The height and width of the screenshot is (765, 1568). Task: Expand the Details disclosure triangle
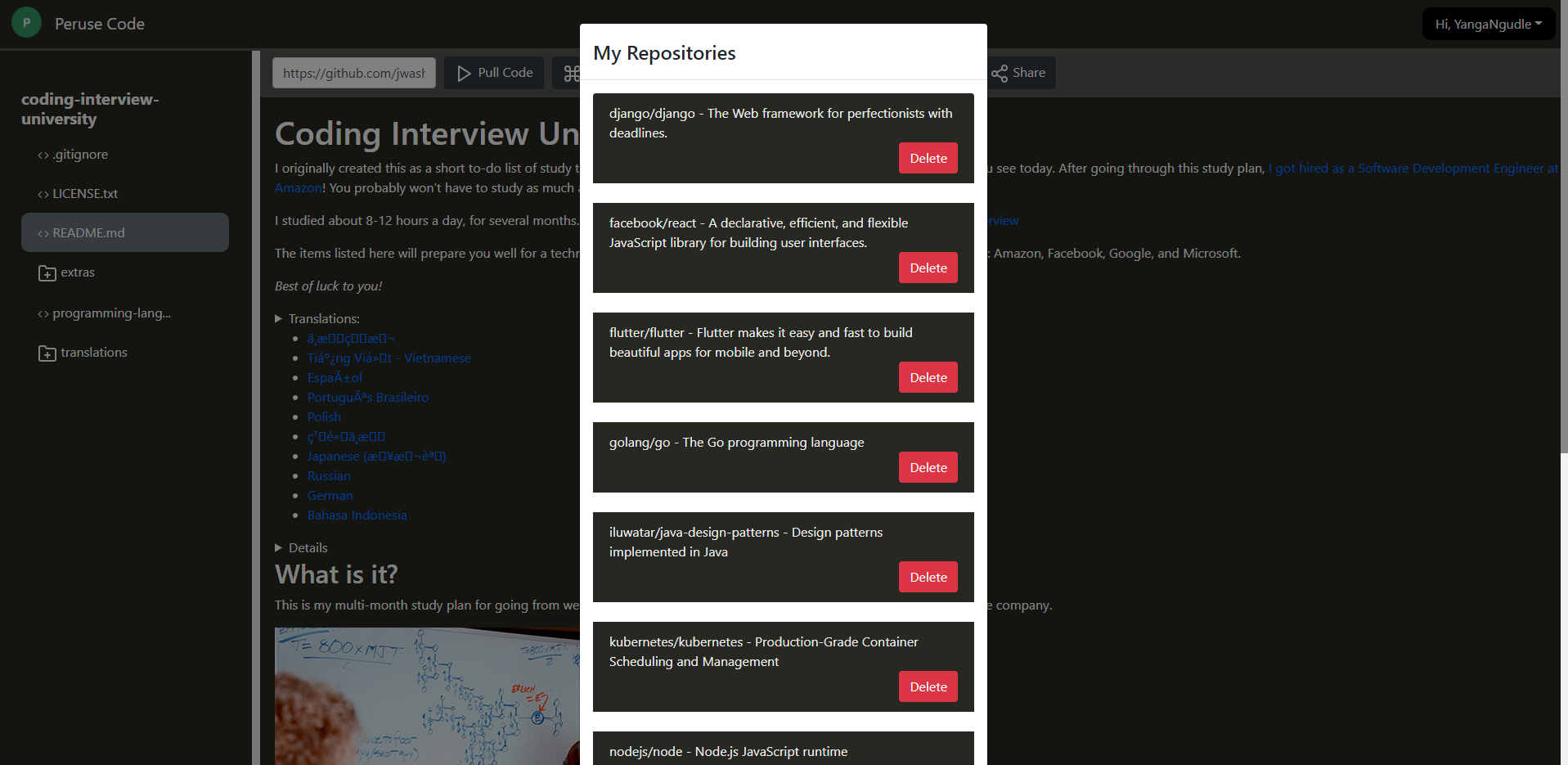click(279, 547)
